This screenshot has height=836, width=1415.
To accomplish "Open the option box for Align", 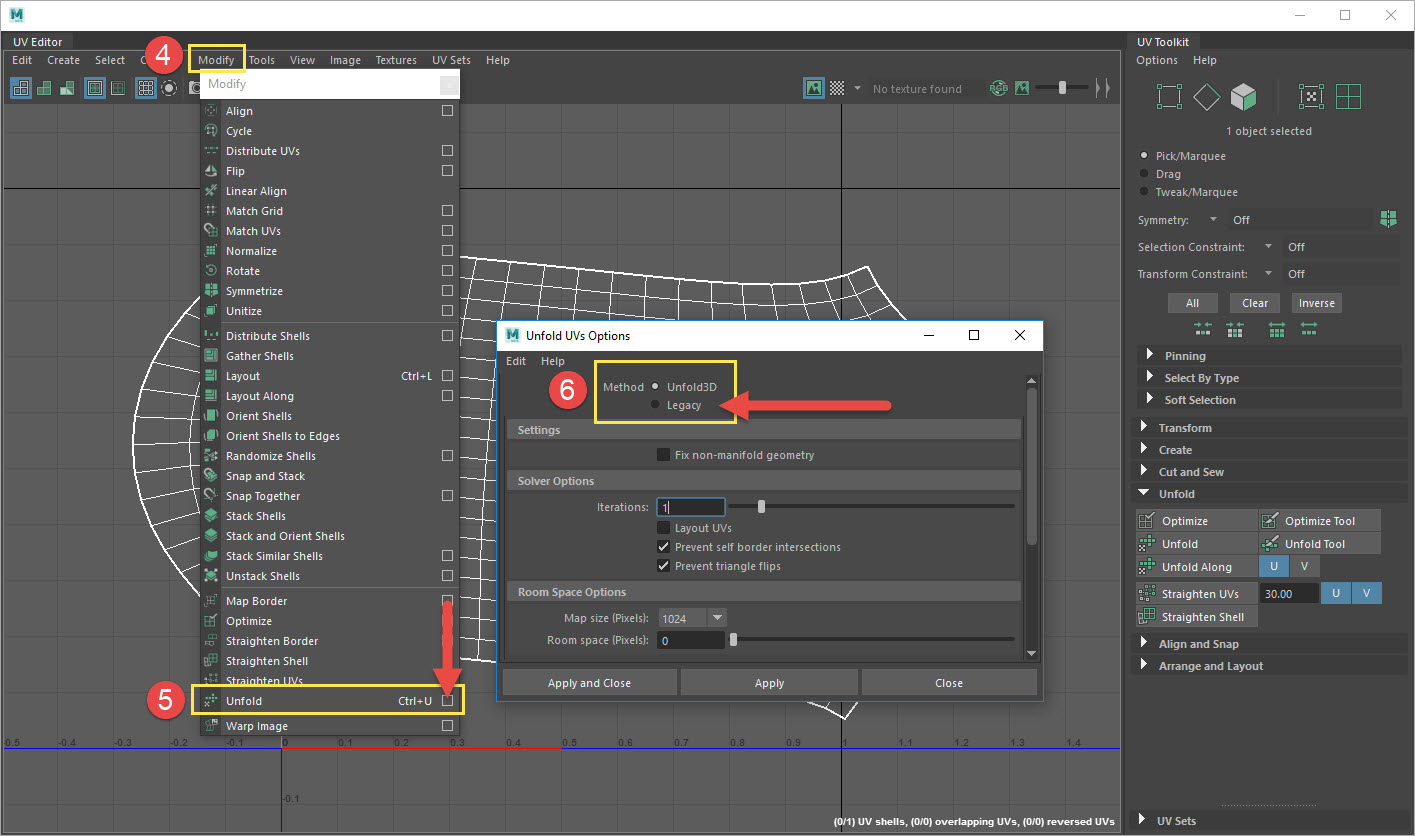I will point(448,111).
